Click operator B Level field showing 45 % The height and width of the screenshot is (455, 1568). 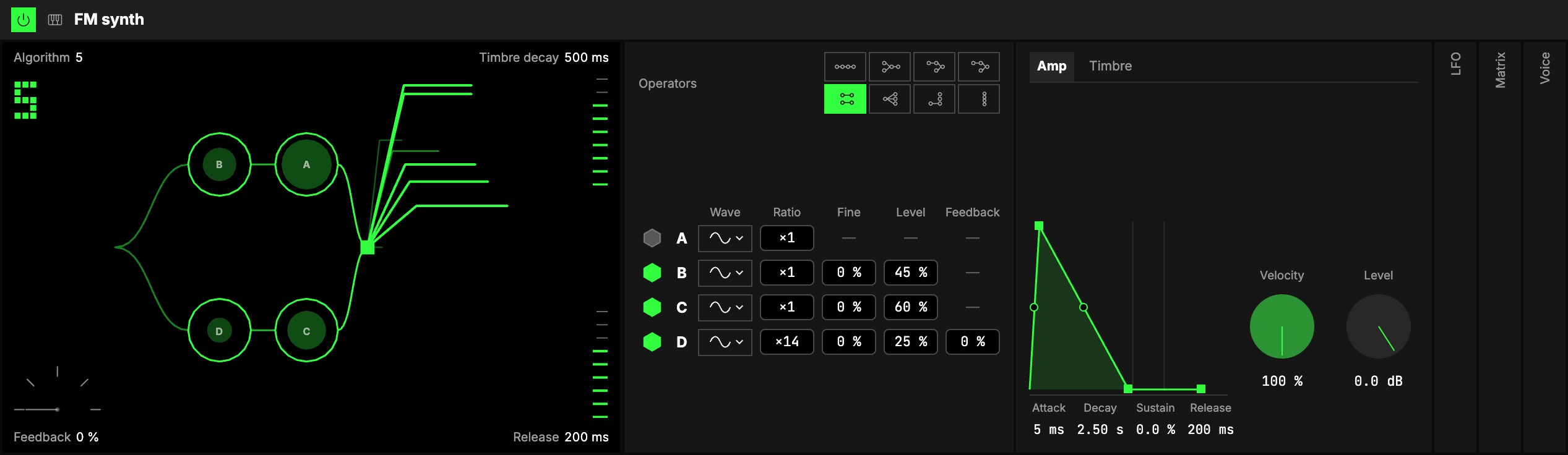tap(911, 273)
